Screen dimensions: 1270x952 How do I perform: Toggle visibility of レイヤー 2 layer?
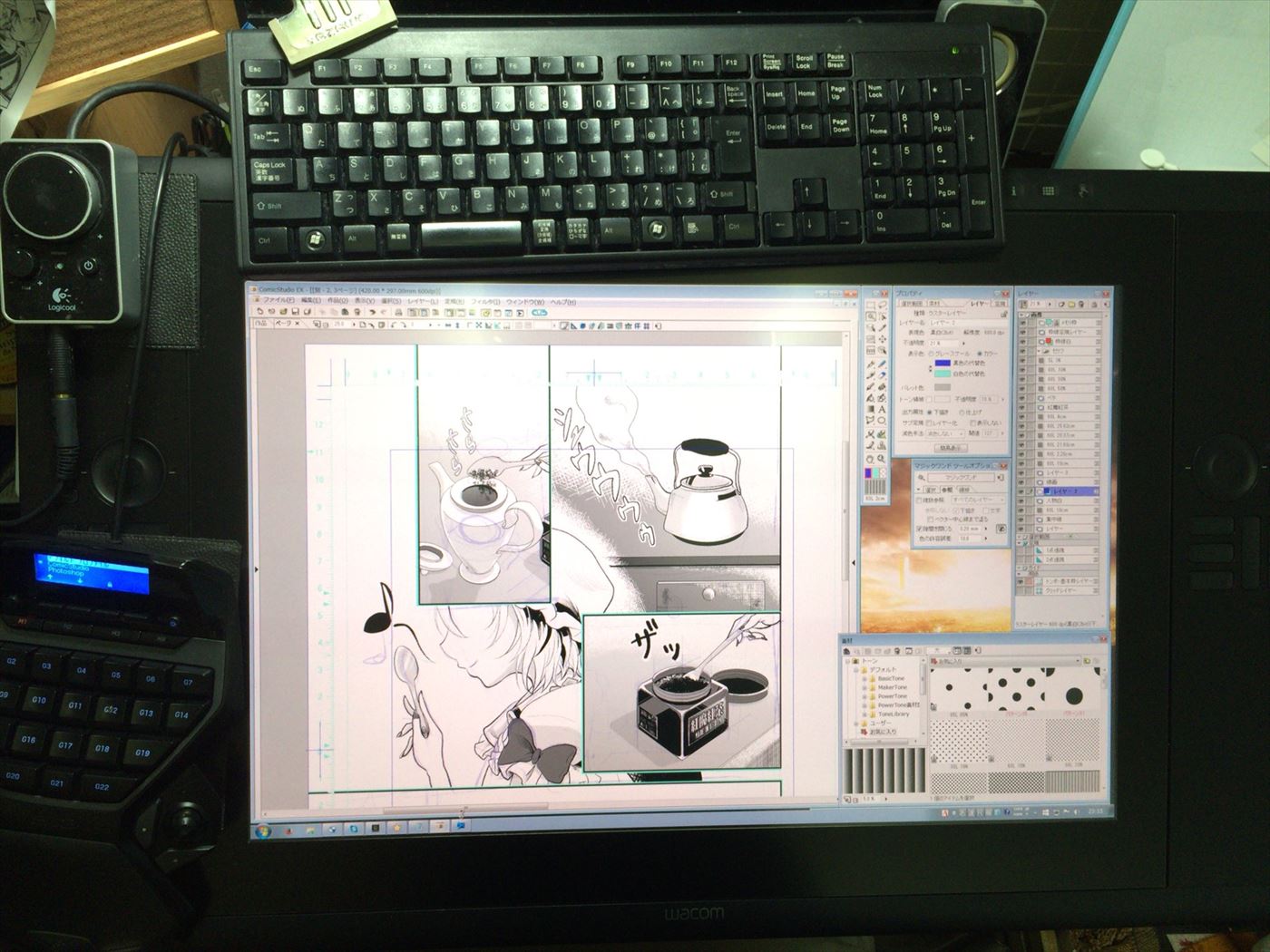click(x=1023, y=491)
